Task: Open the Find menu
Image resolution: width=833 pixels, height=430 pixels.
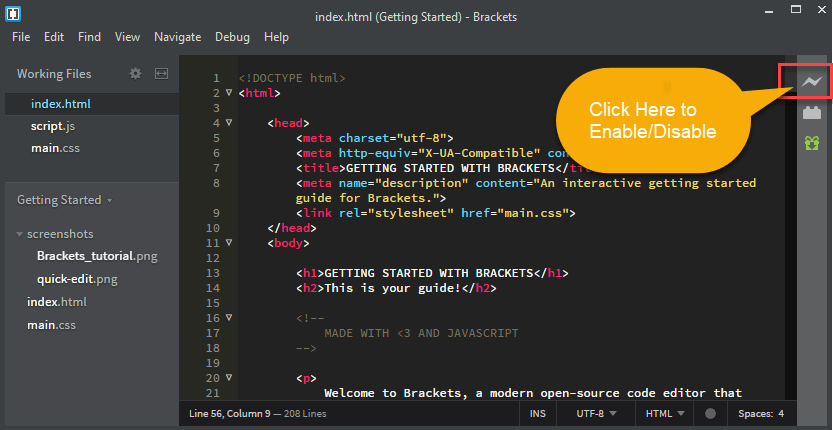Action: (x=89, y=37)
